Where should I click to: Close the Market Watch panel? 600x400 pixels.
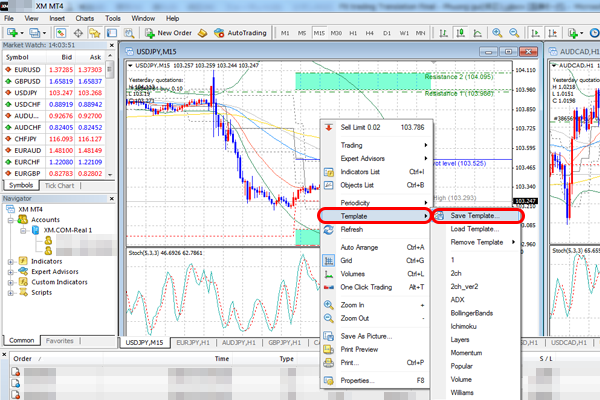[112, 45]
